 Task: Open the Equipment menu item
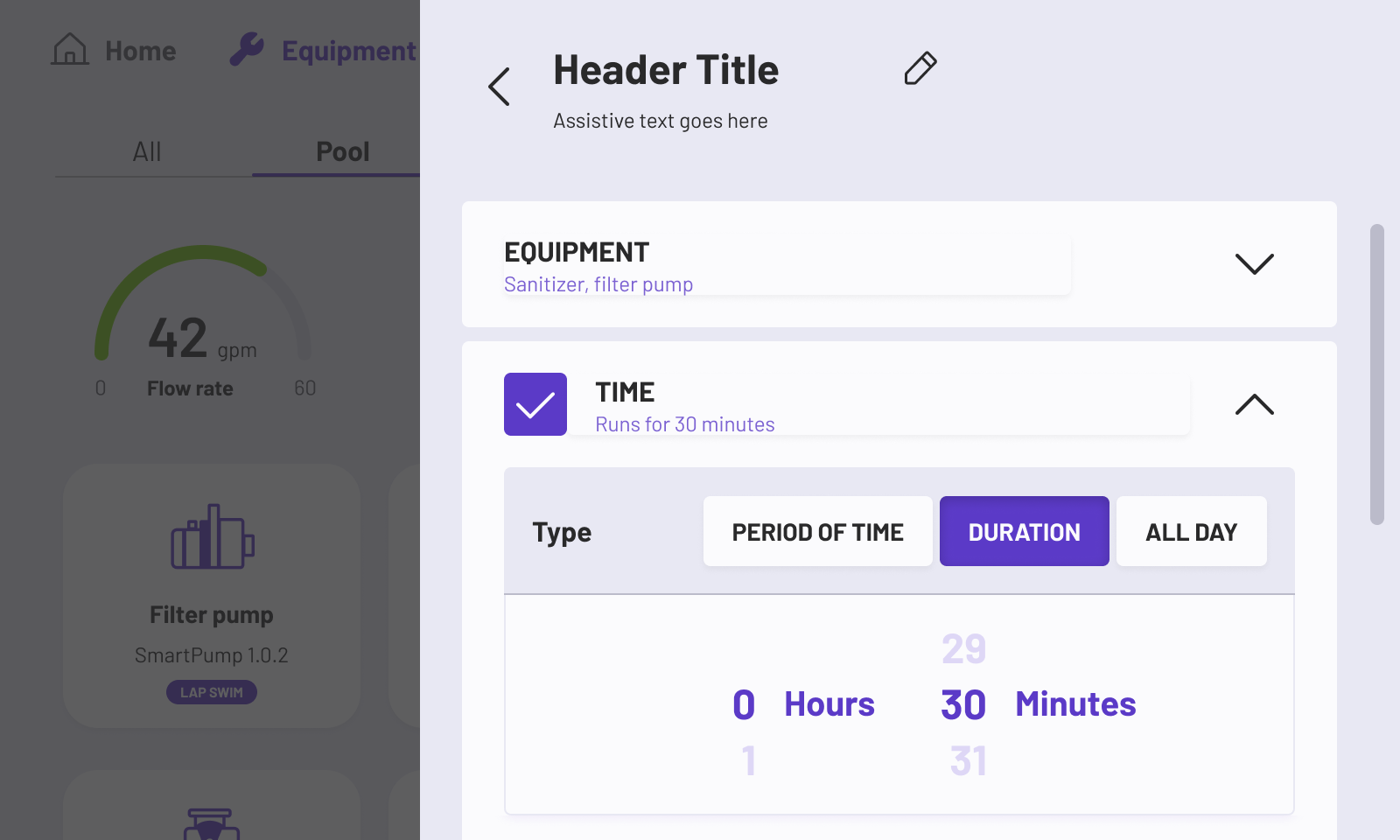click(x=323, y=50)
